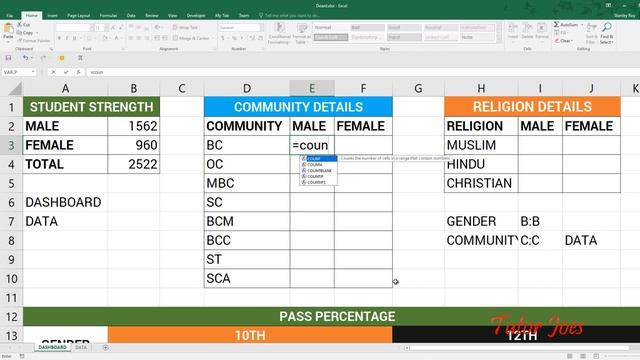Viewport: 640px width, 360px height.
Task: Switch to the Page Layout tab
Action: [78, 16]
